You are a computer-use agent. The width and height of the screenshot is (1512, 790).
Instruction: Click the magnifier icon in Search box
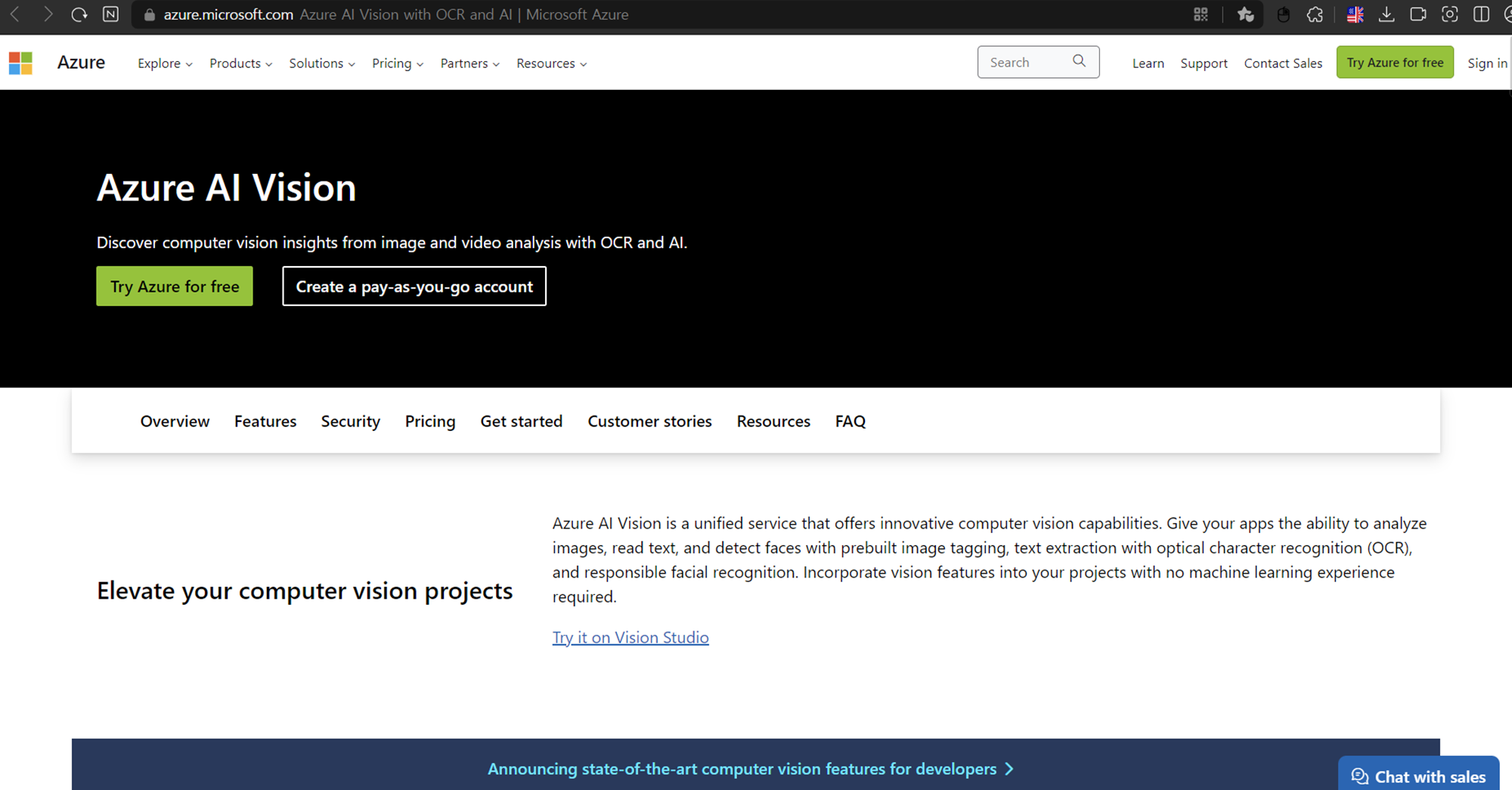1079,61
